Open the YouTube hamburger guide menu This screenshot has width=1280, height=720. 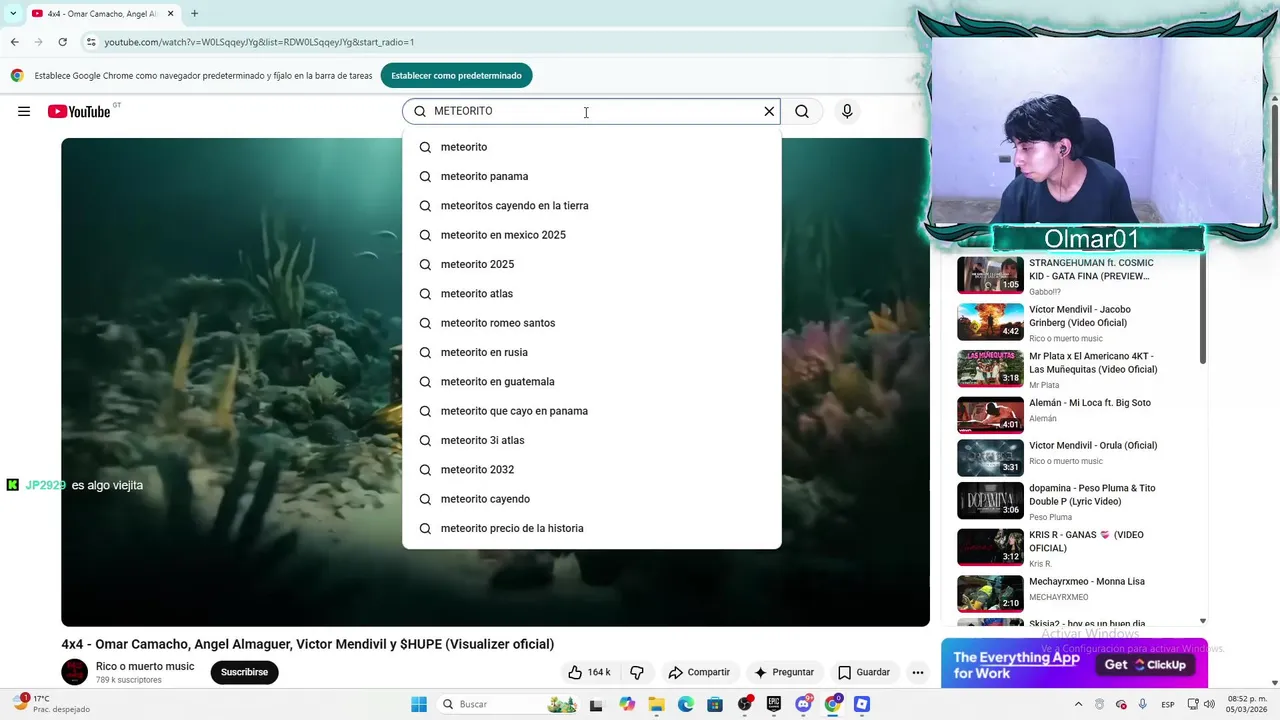coord(24,111)
